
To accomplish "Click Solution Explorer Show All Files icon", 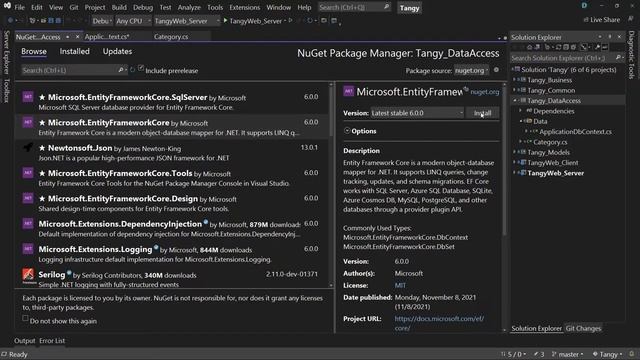I will (x=573, y=47).
